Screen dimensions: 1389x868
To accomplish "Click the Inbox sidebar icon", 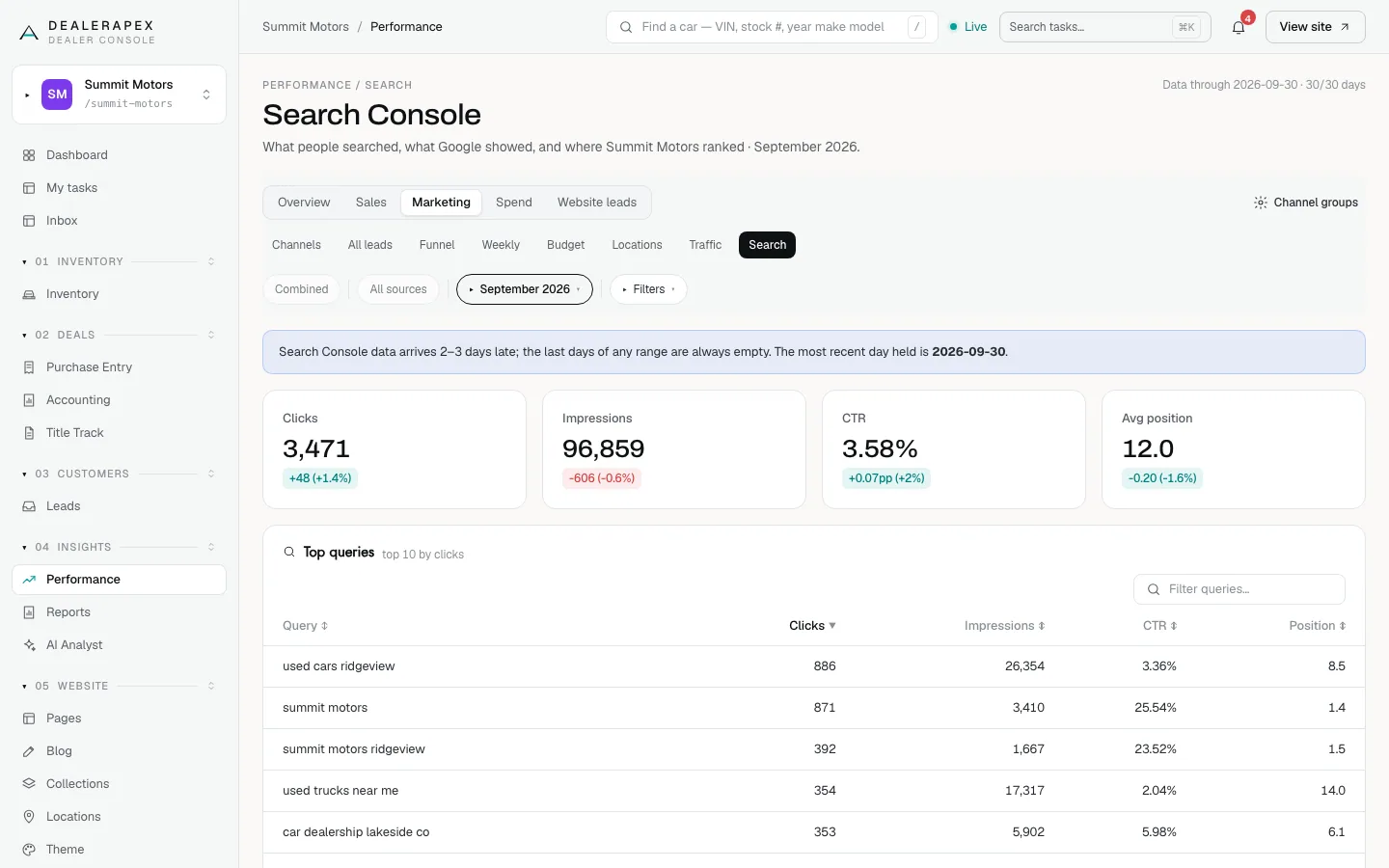I will [29, 221].
